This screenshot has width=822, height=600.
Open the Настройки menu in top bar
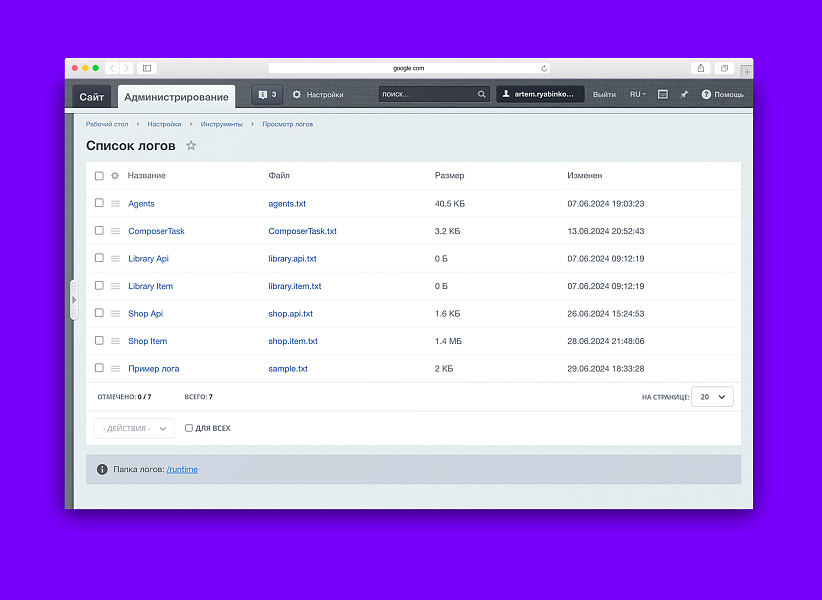(318, 95)
